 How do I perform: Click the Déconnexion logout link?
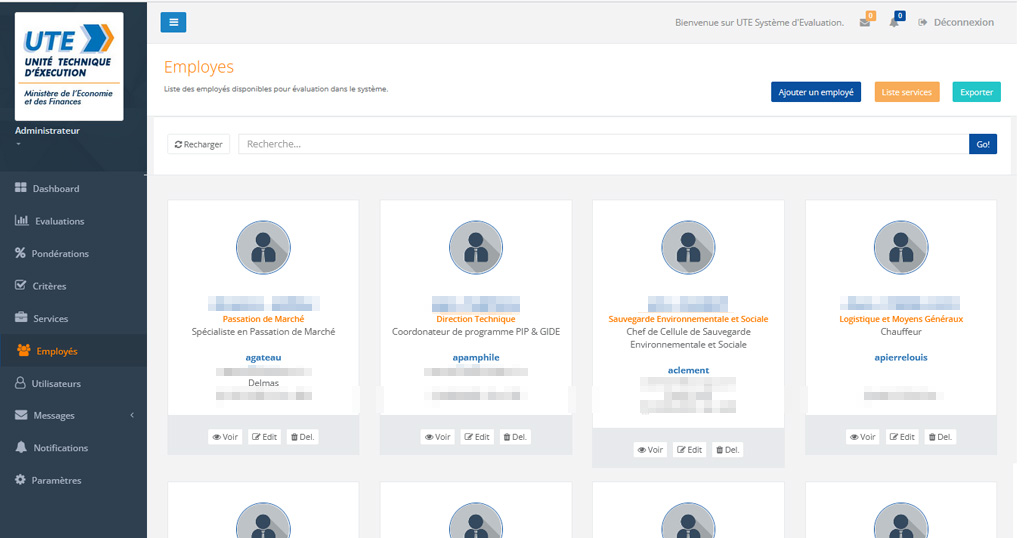[x=956, y=22]
